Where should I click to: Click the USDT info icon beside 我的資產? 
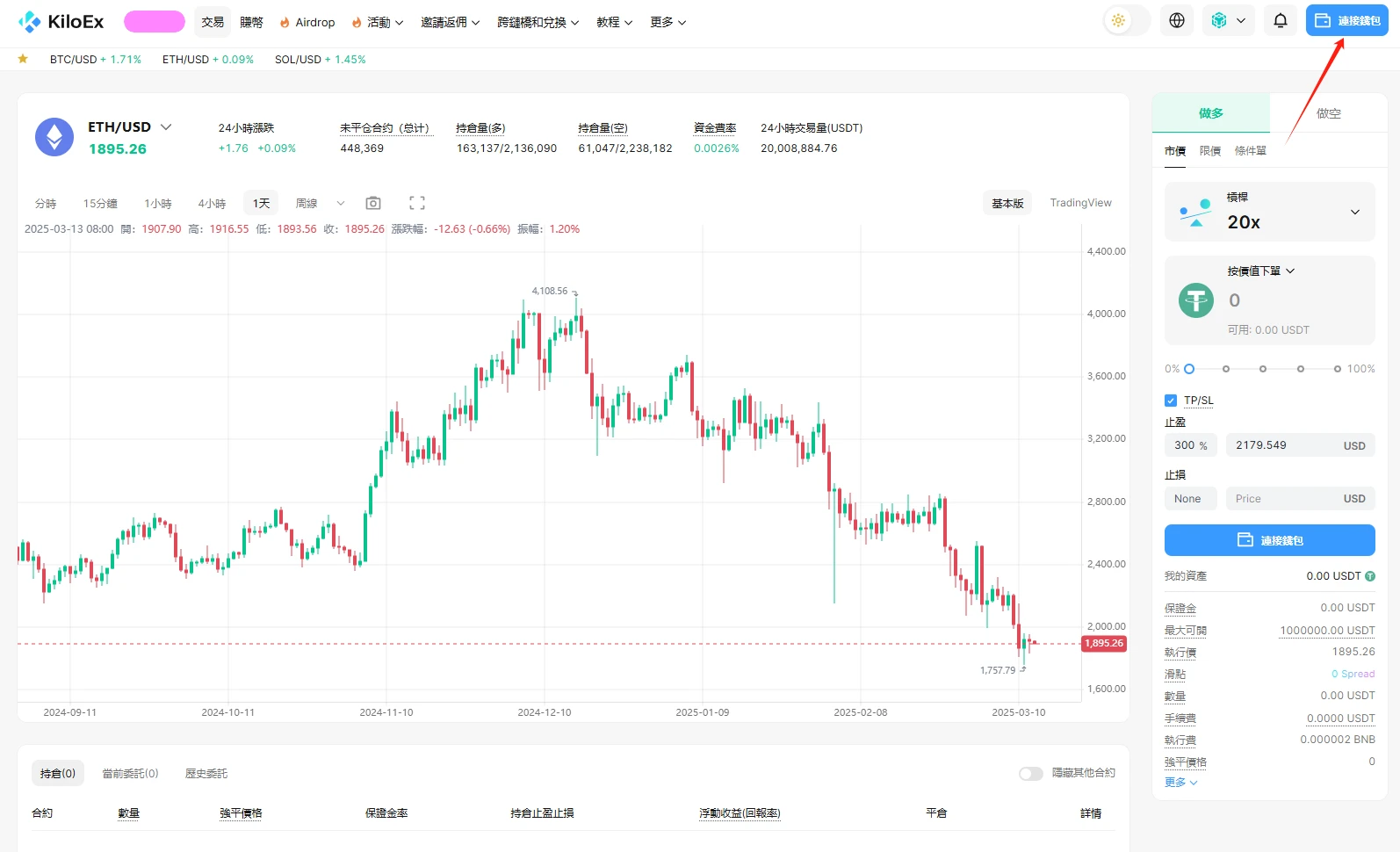click(x=1370, y=576)
